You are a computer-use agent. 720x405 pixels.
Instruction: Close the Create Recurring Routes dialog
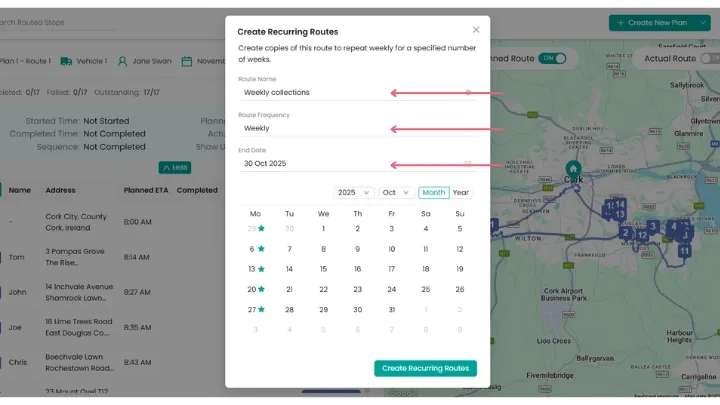(x=476, y=30)
